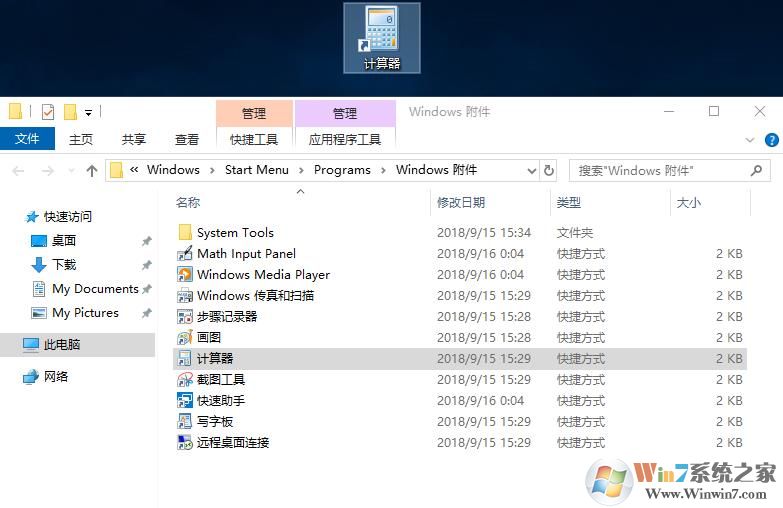Click the 远程桌面连接 remote desktop icon
This screenshot has height=508, width=783.
[185, 443]
